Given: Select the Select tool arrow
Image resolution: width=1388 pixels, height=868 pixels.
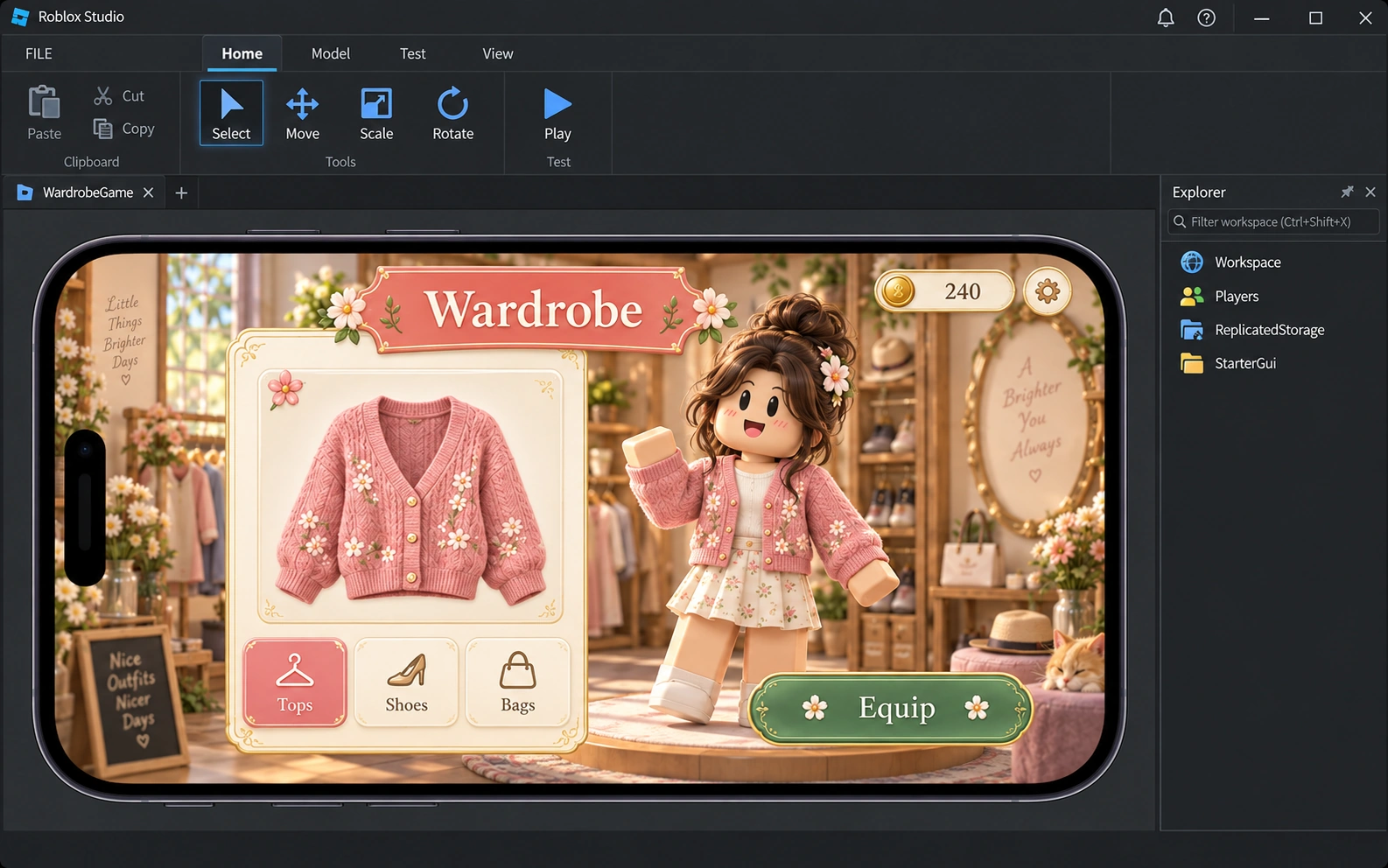Looking at the screenshot, I should pos(231,113).
